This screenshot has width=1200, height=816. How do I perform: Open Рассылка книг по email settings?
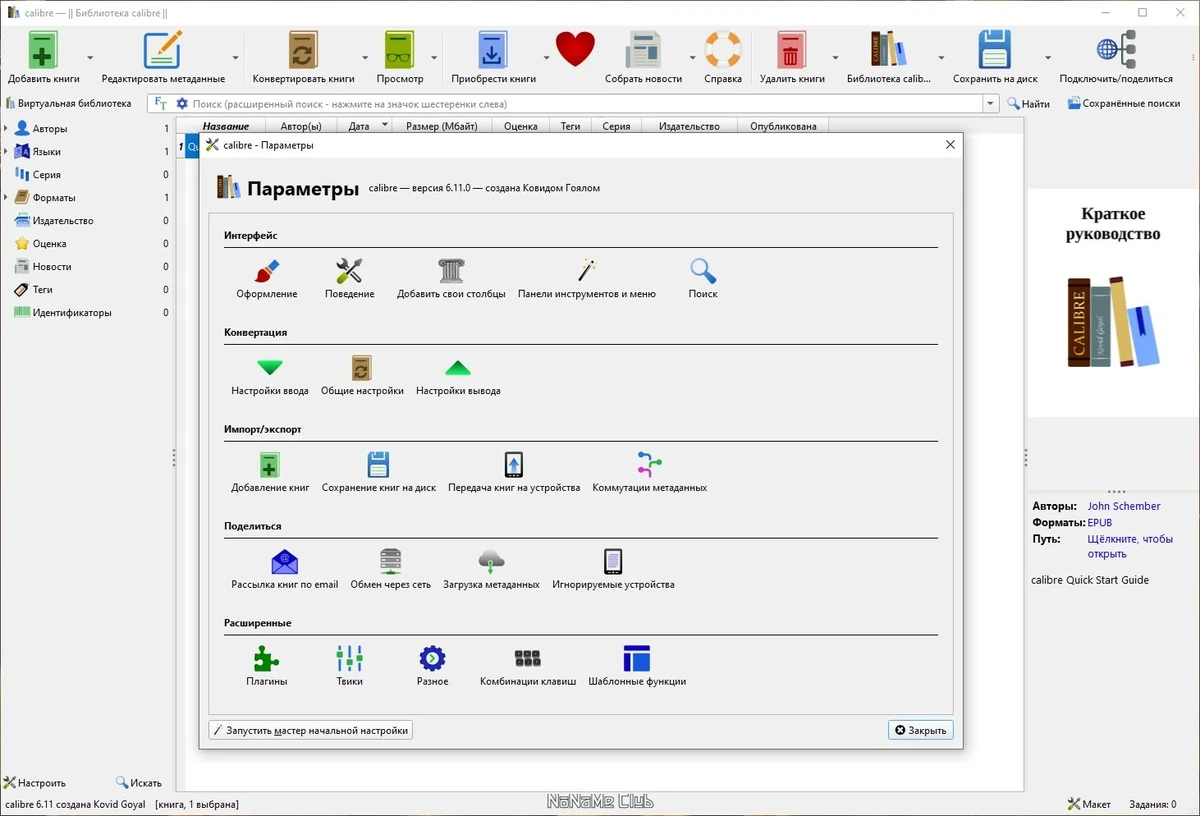point(285,570)
